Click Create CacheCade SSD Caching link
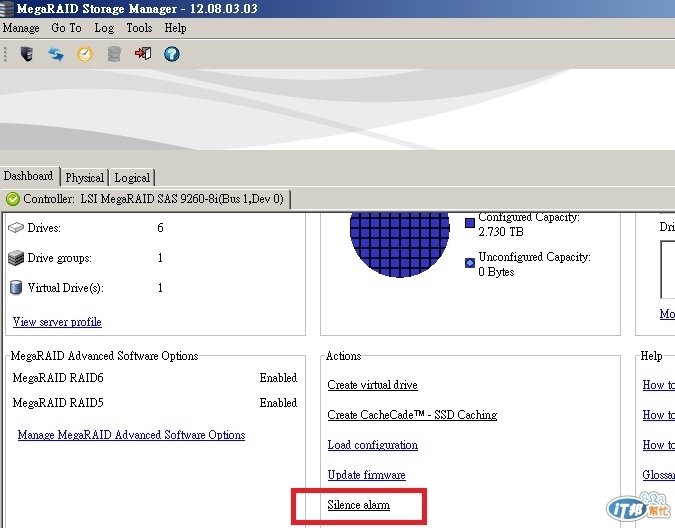This screenshot has width=675, height=528. [412, 415]
